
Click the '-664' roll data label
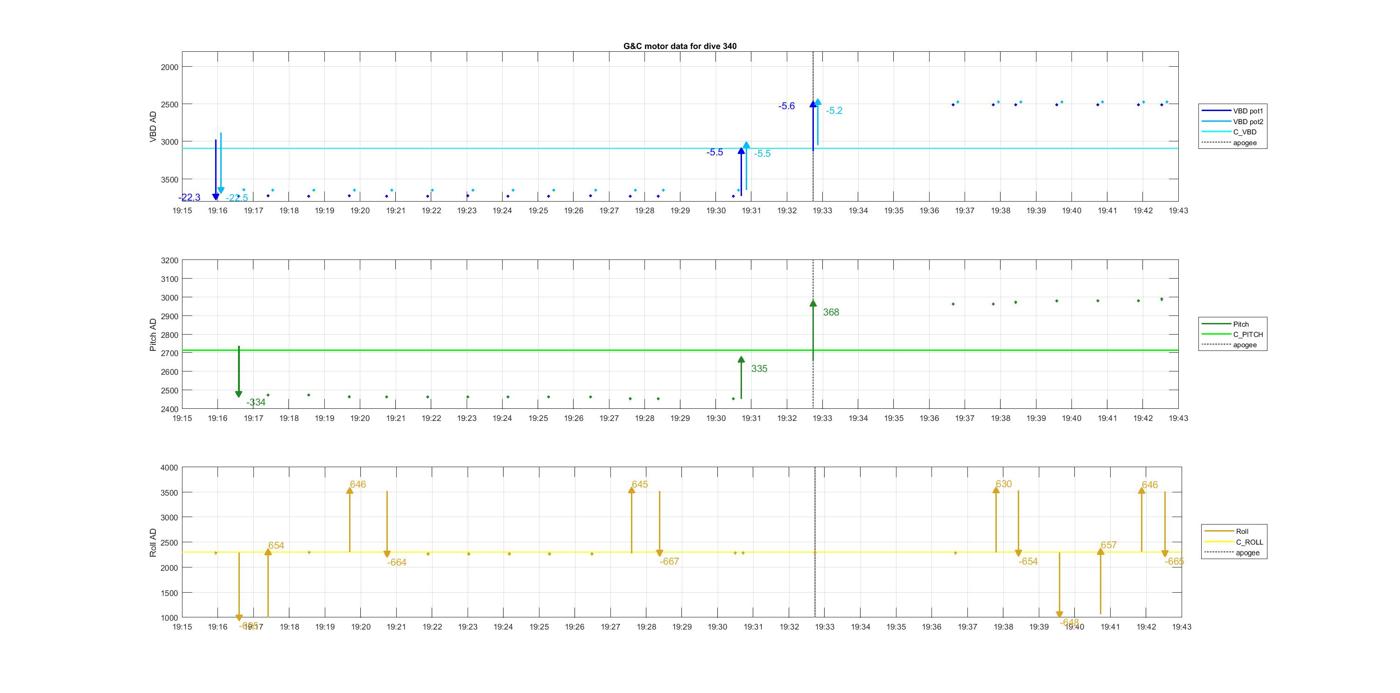coord(397,563)
